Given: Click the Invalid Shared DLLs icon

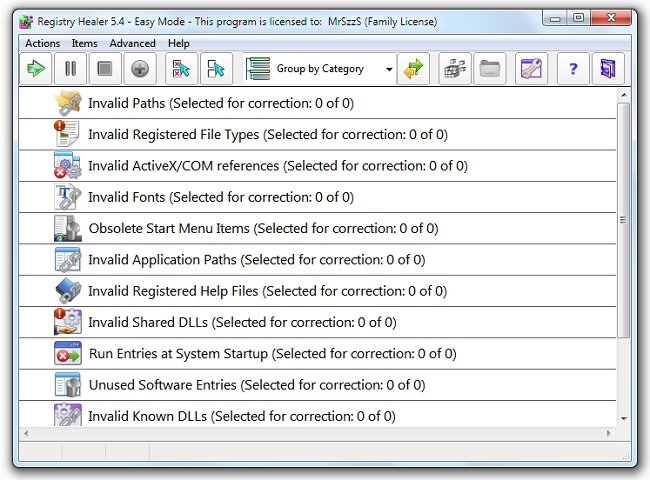Looking at the screenshot, I should [68, 322].
